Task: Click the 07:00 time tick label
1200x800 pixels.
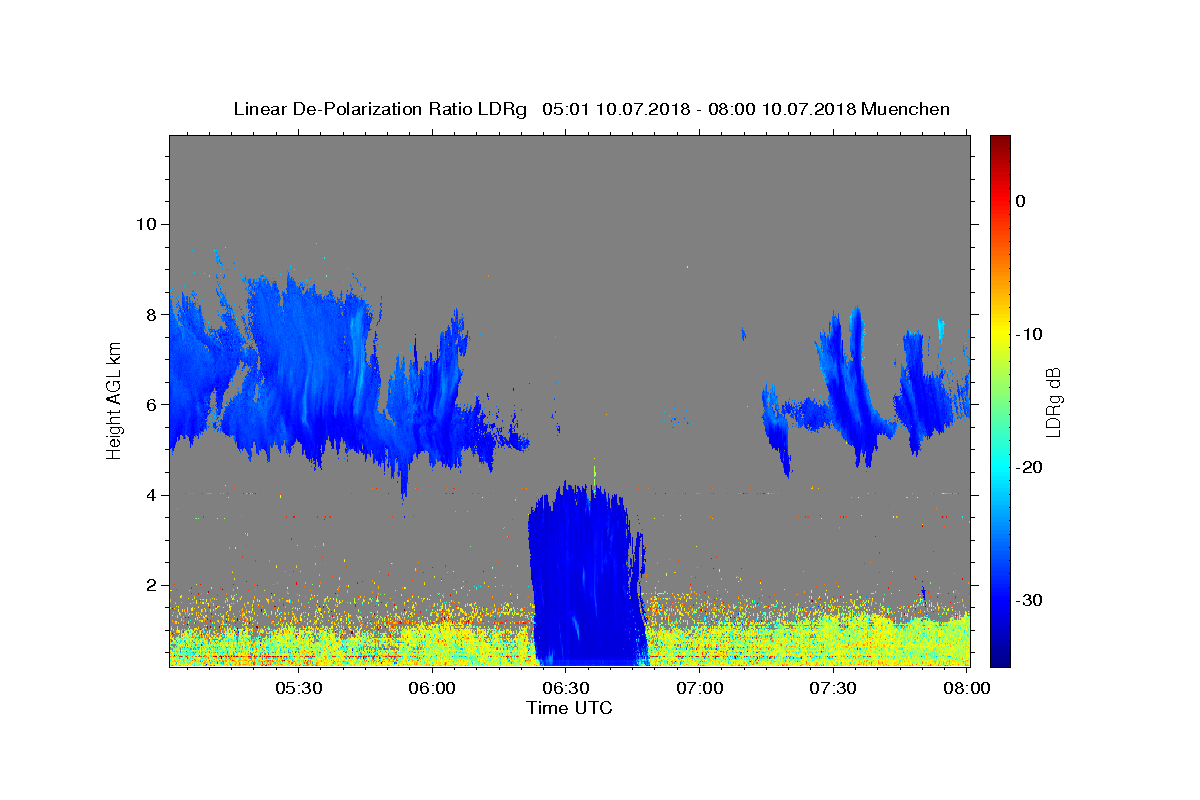Action: (x=700, y=689)
